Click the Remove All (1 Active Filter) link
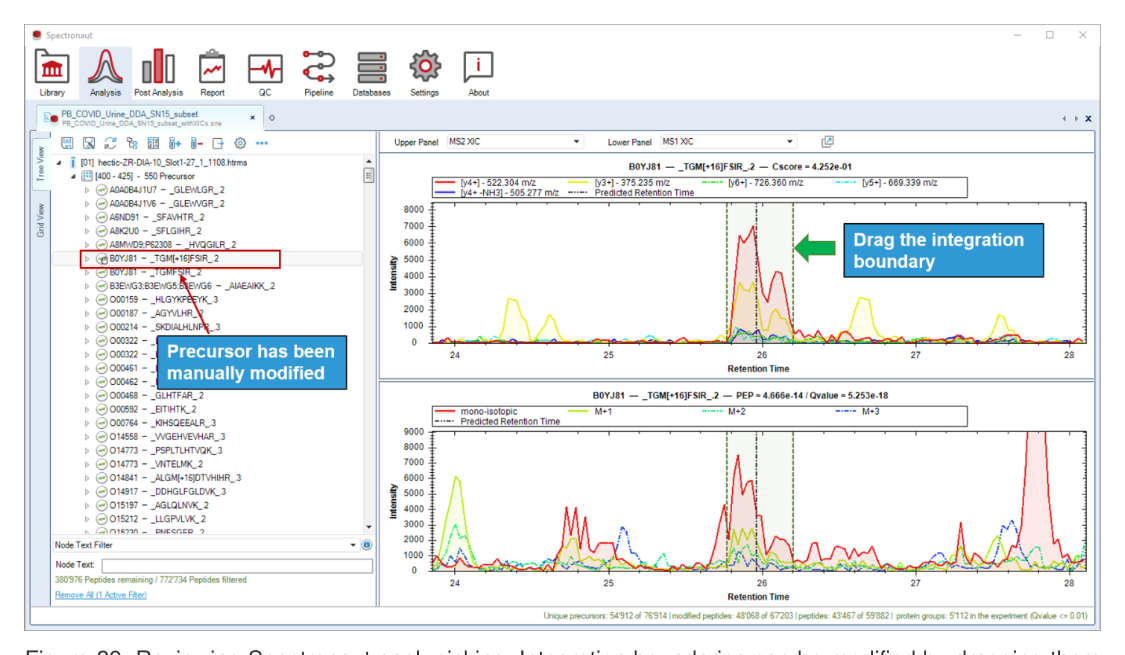 [100, 595]
